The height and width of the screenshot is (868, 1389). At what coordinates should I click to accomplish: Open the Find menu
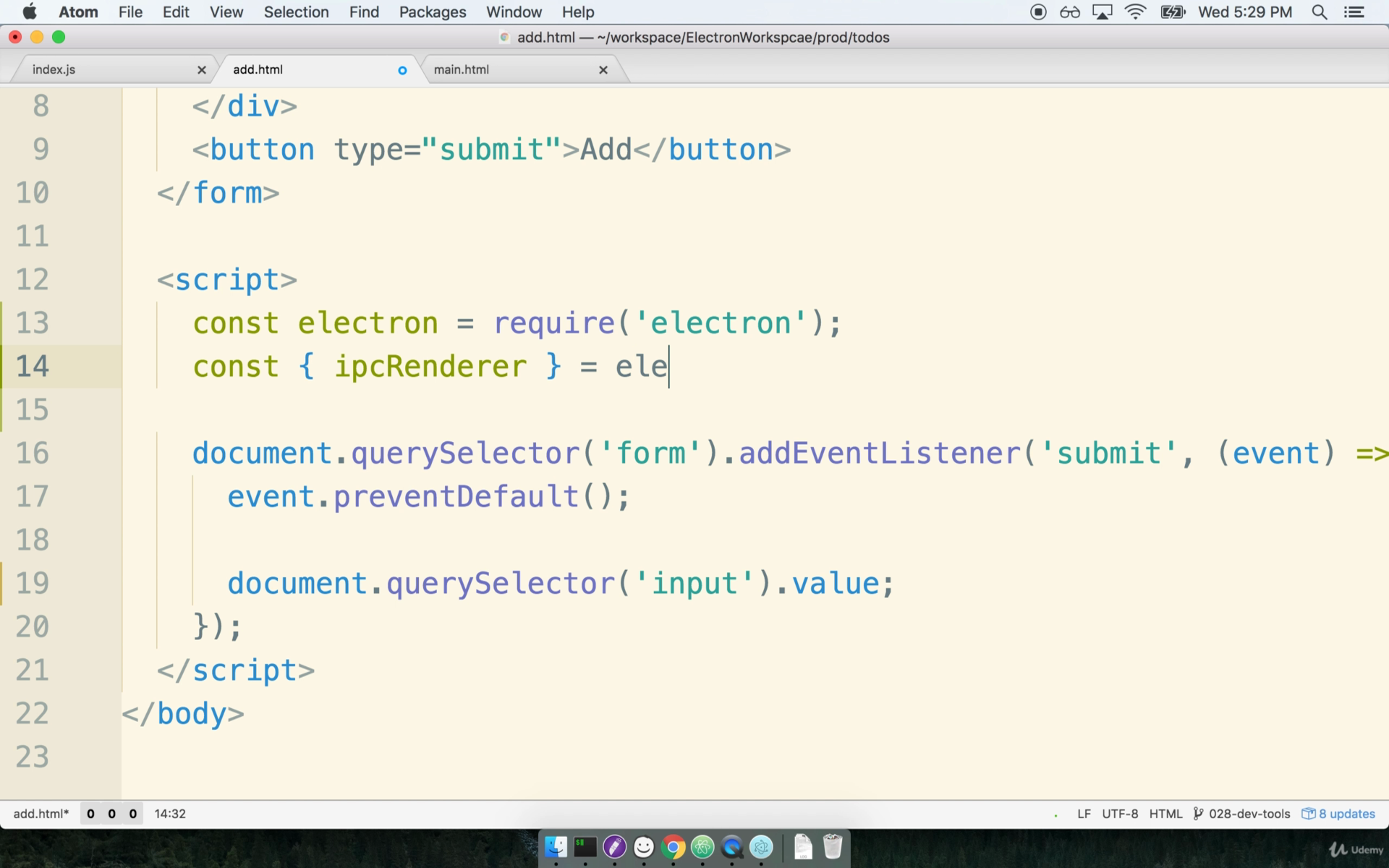point(364,12)
